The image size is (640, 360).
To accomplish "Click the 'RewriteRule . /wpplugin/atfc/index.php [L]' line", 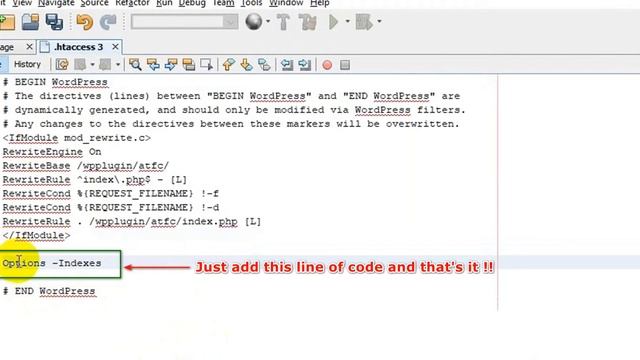I will (x=132, y=222).
